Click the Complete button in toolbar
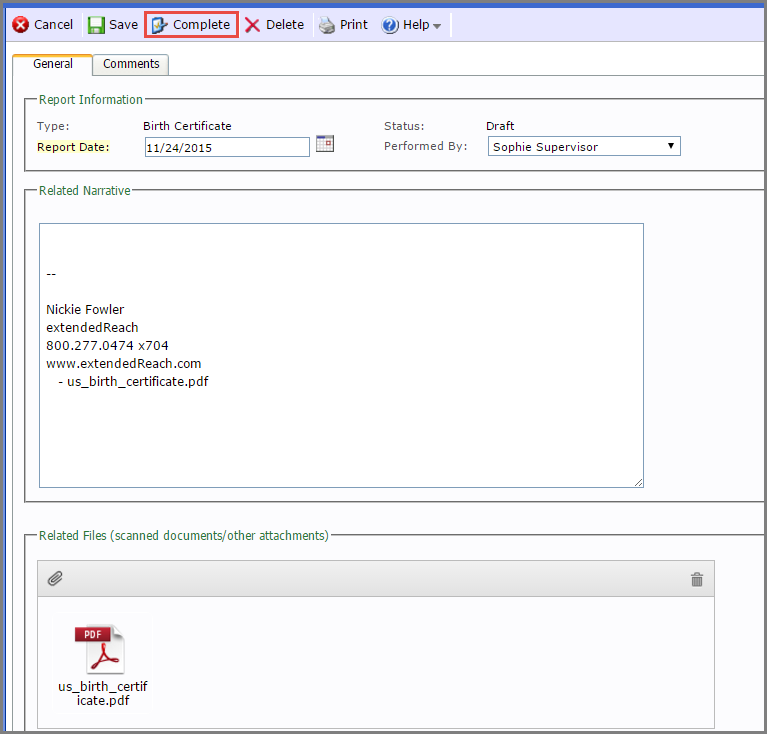 pos(191,24)
